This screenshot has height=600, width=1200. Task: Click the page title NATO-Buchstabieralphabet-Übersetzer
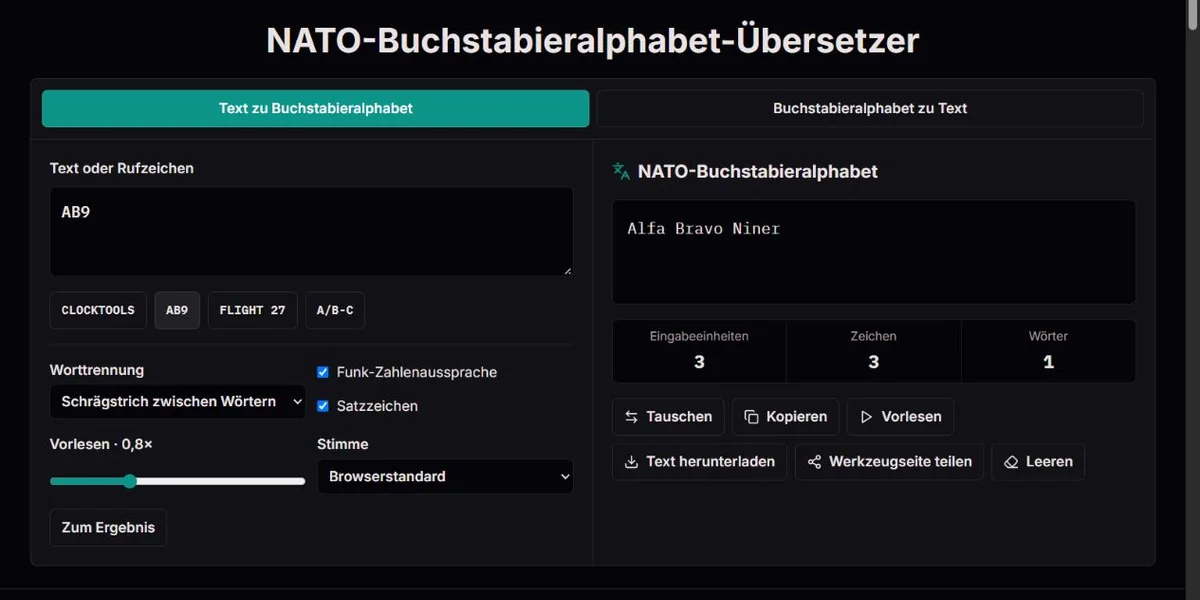(x=593, y=41)
